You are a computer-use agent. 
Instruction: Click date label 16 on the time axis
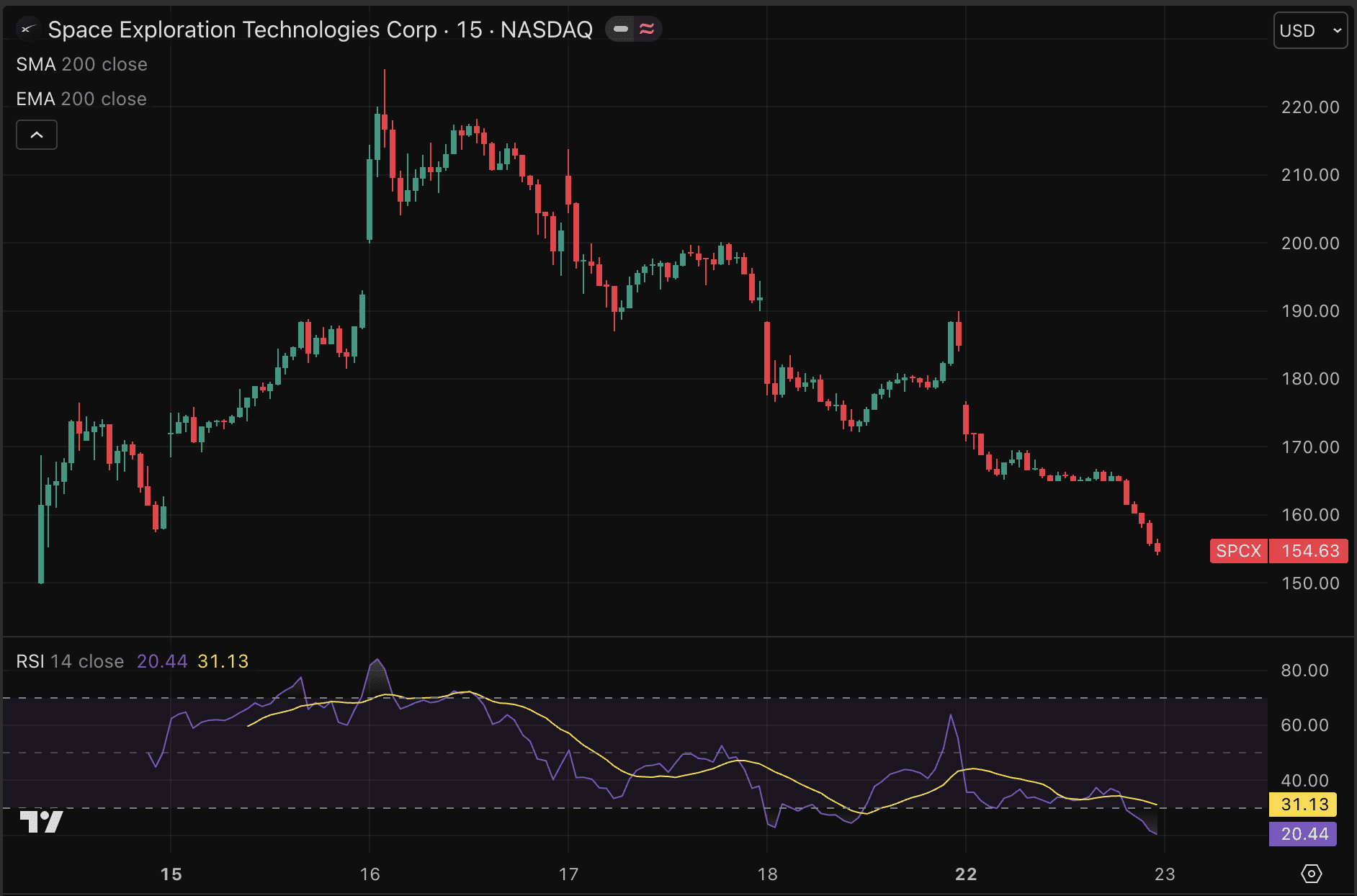370,874
